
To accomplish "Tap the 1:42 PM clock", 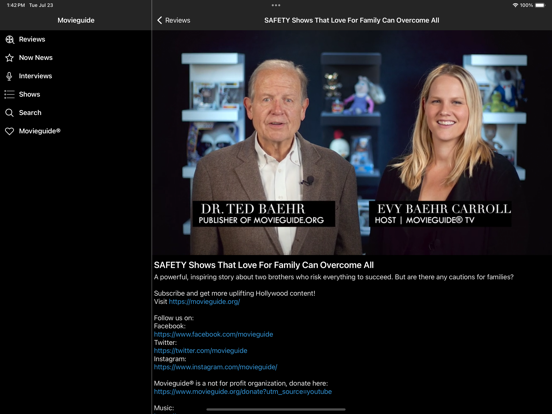I will (x=16, y=5).
